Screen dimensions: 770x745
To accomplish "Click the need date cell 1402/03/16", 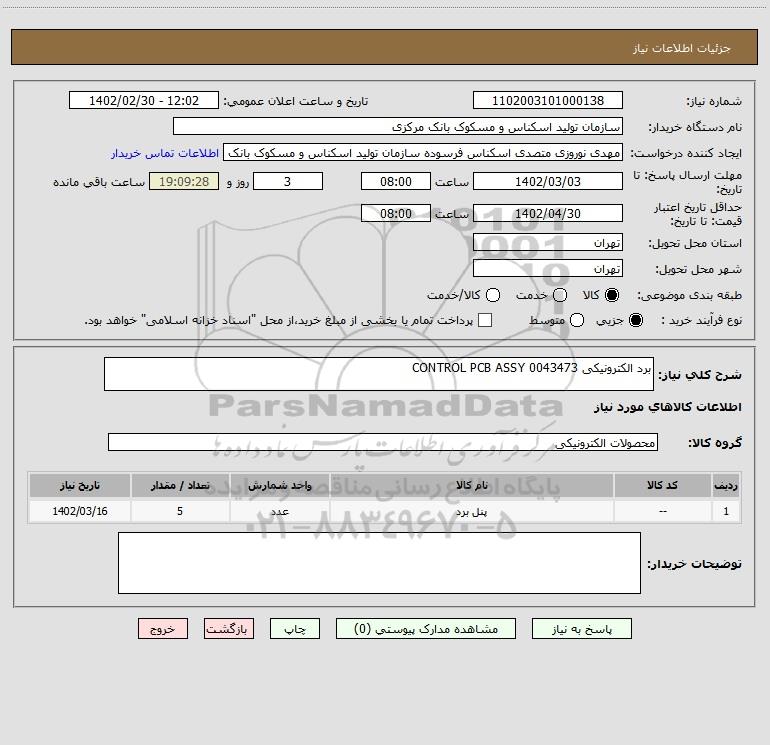I will (x=80, y=511).
